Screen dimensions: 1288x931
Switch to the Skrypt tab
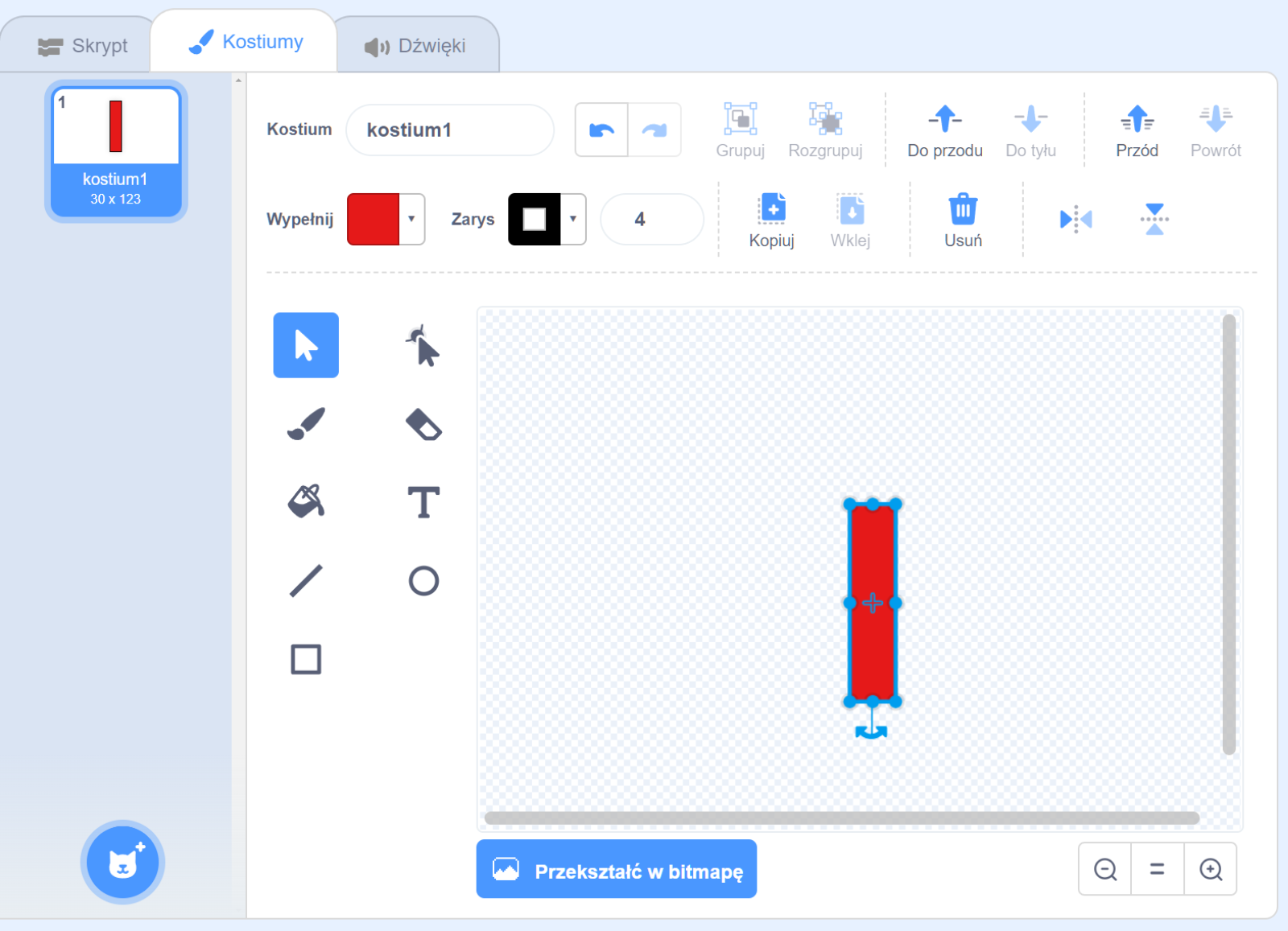point(83,46)
